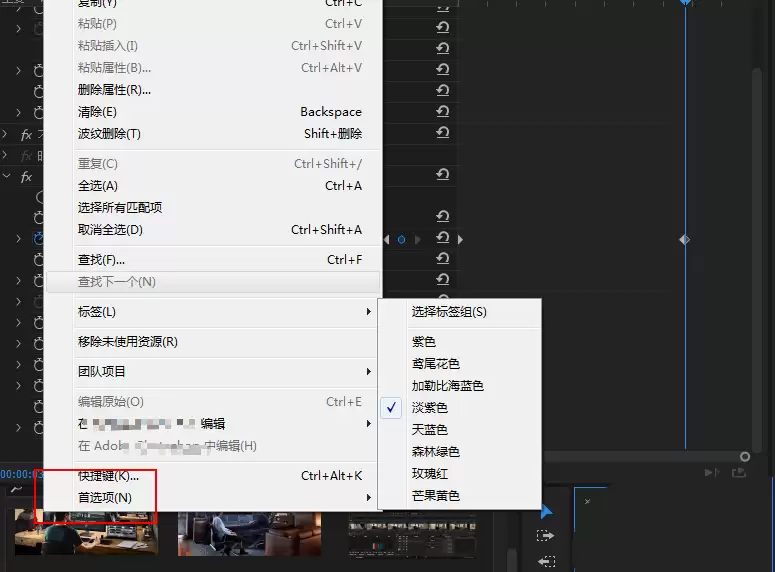Viewport: 775px width, 572px height.
Task: Select thumbnail of man at desk with monitors
Action: coord(86,533)
